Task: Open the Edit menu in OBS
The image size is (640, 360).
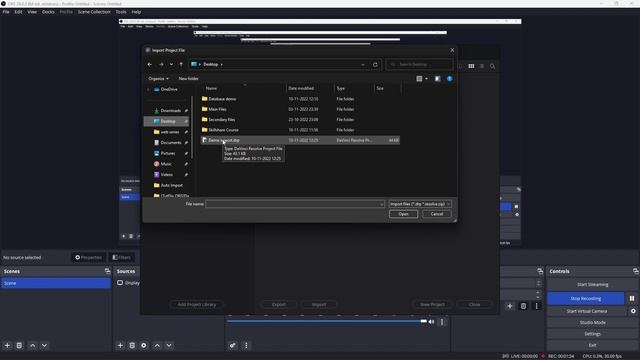Action: point(18,12)
